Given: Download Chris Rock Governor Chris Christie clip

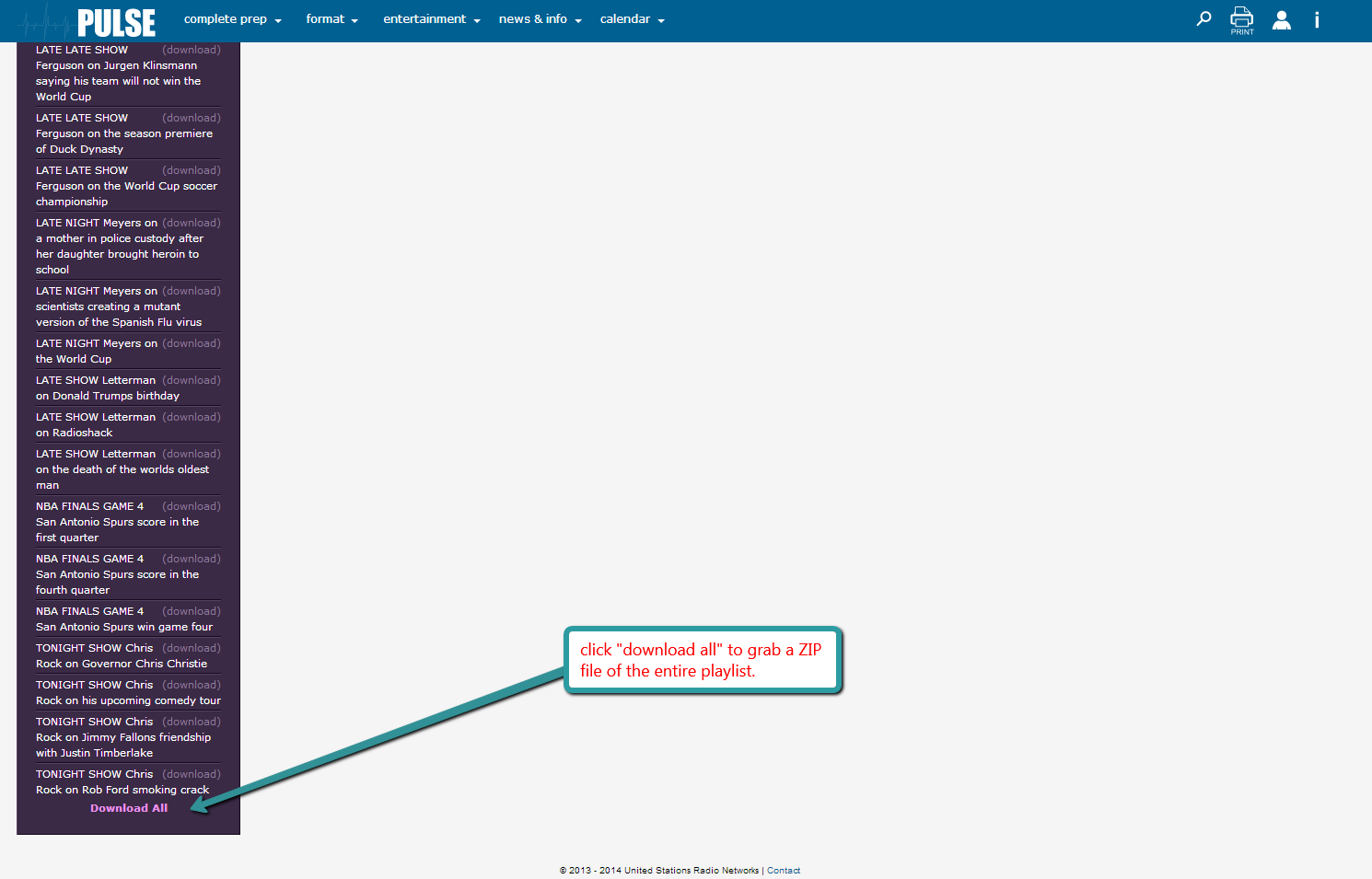Looking at the screenshot, I should point(192,648).
